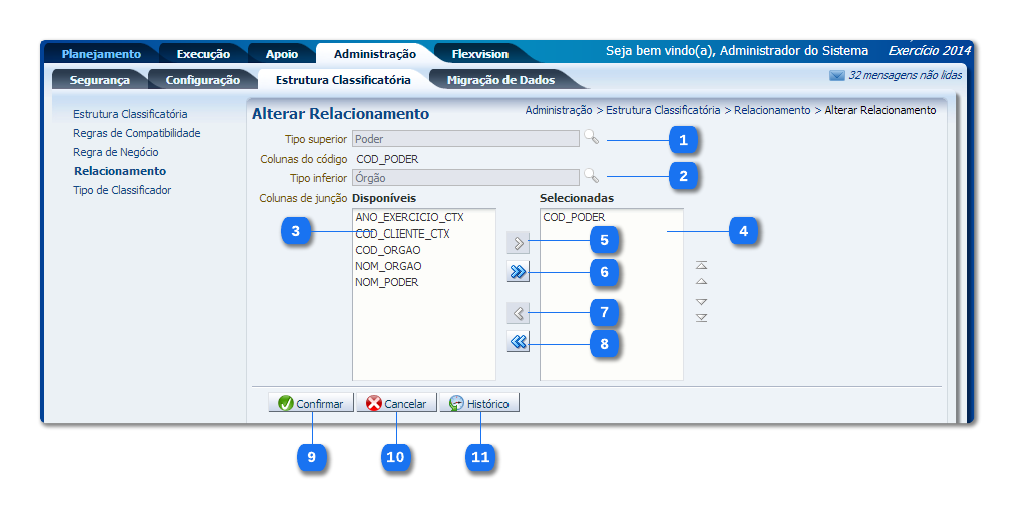Move selected column down one position

point(701,301)
